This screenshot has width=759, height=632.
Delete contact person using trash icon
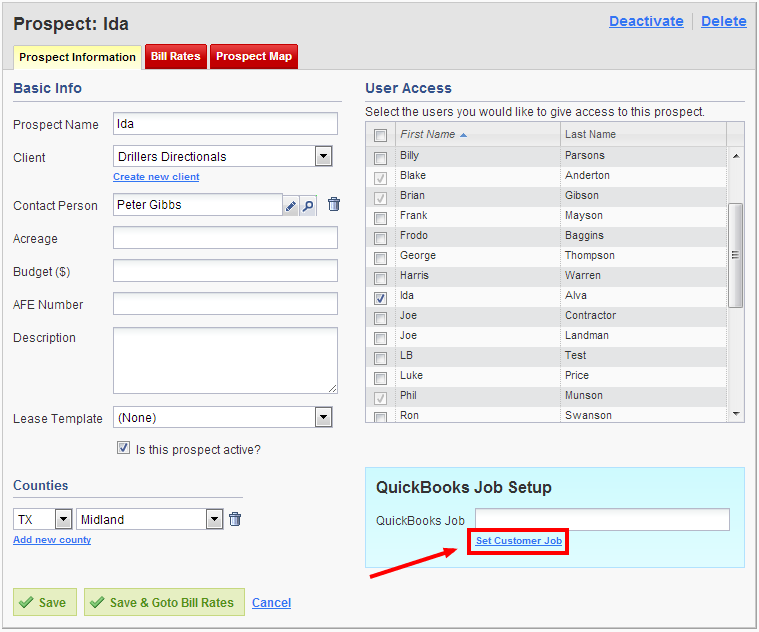click(x=334, y=205)
